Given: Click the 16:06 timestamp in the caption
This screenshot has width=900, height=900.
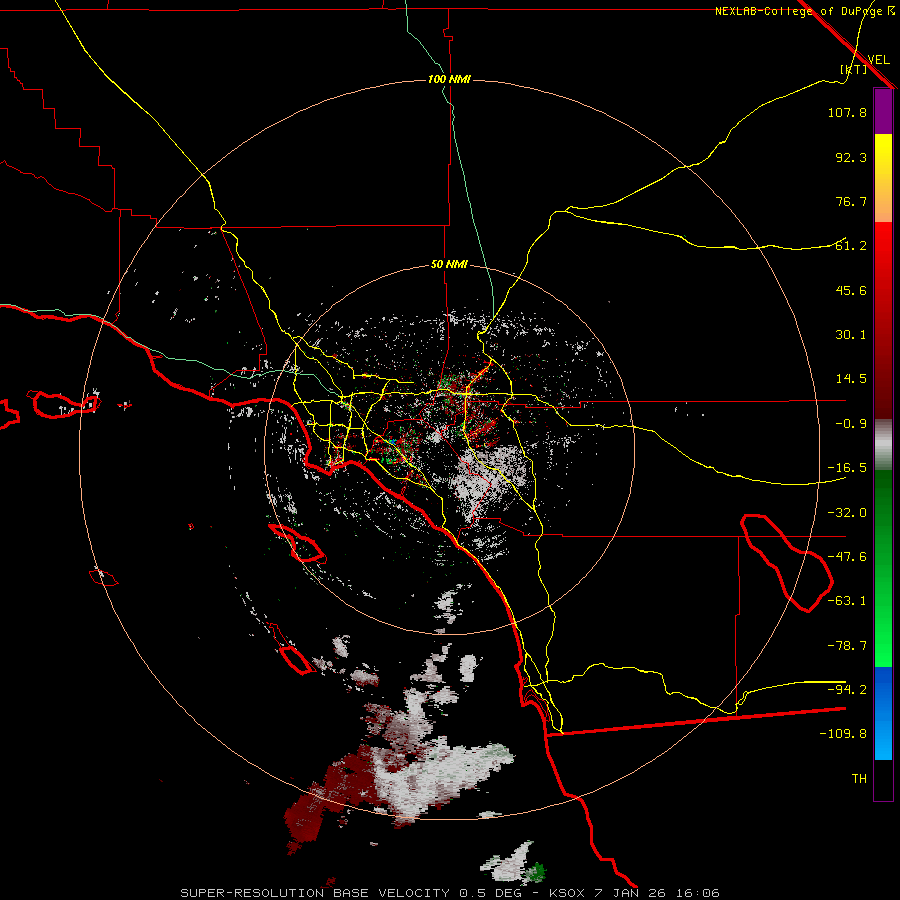Looking at the screenshot, I should pos(697,893).
